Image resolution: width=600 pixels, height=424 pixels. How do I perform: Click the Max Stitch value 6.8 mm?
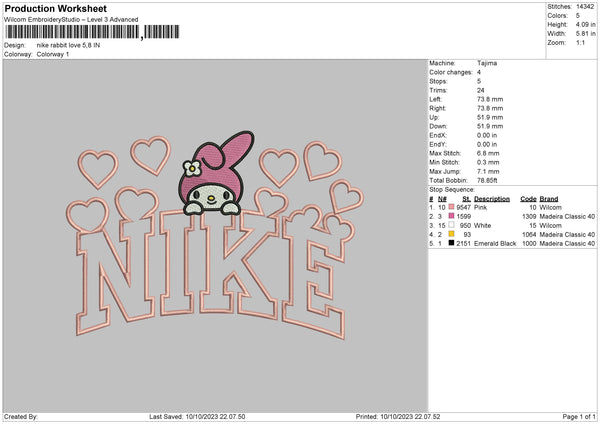(x=488, y=153)
